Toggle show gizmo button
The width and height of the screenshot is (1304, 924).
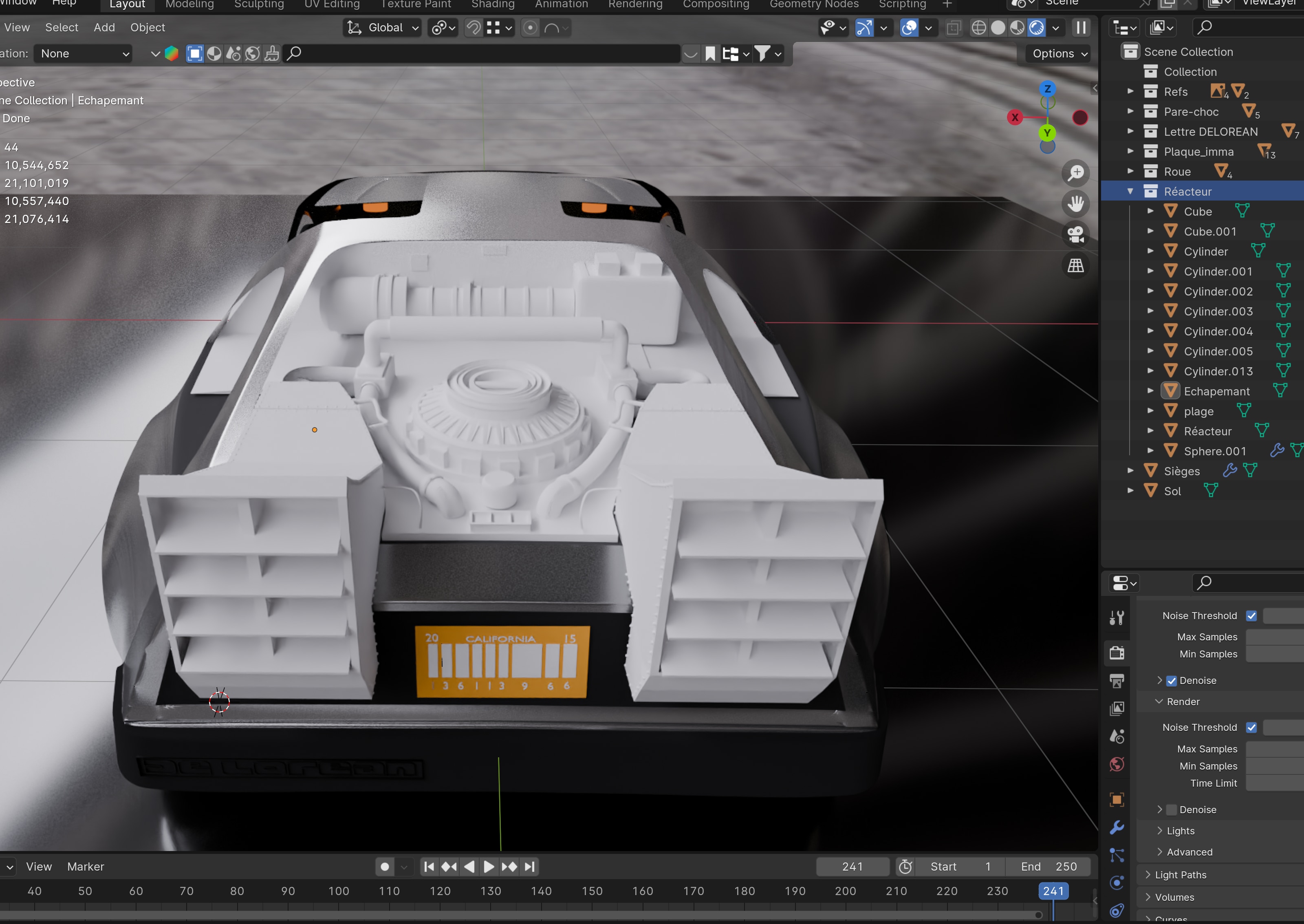864,27
